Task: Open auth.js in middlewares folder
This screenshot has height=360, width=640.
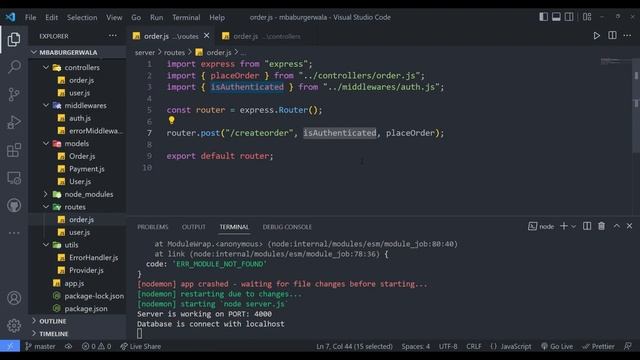Action: pyautogui.click(x=78, y=118)
